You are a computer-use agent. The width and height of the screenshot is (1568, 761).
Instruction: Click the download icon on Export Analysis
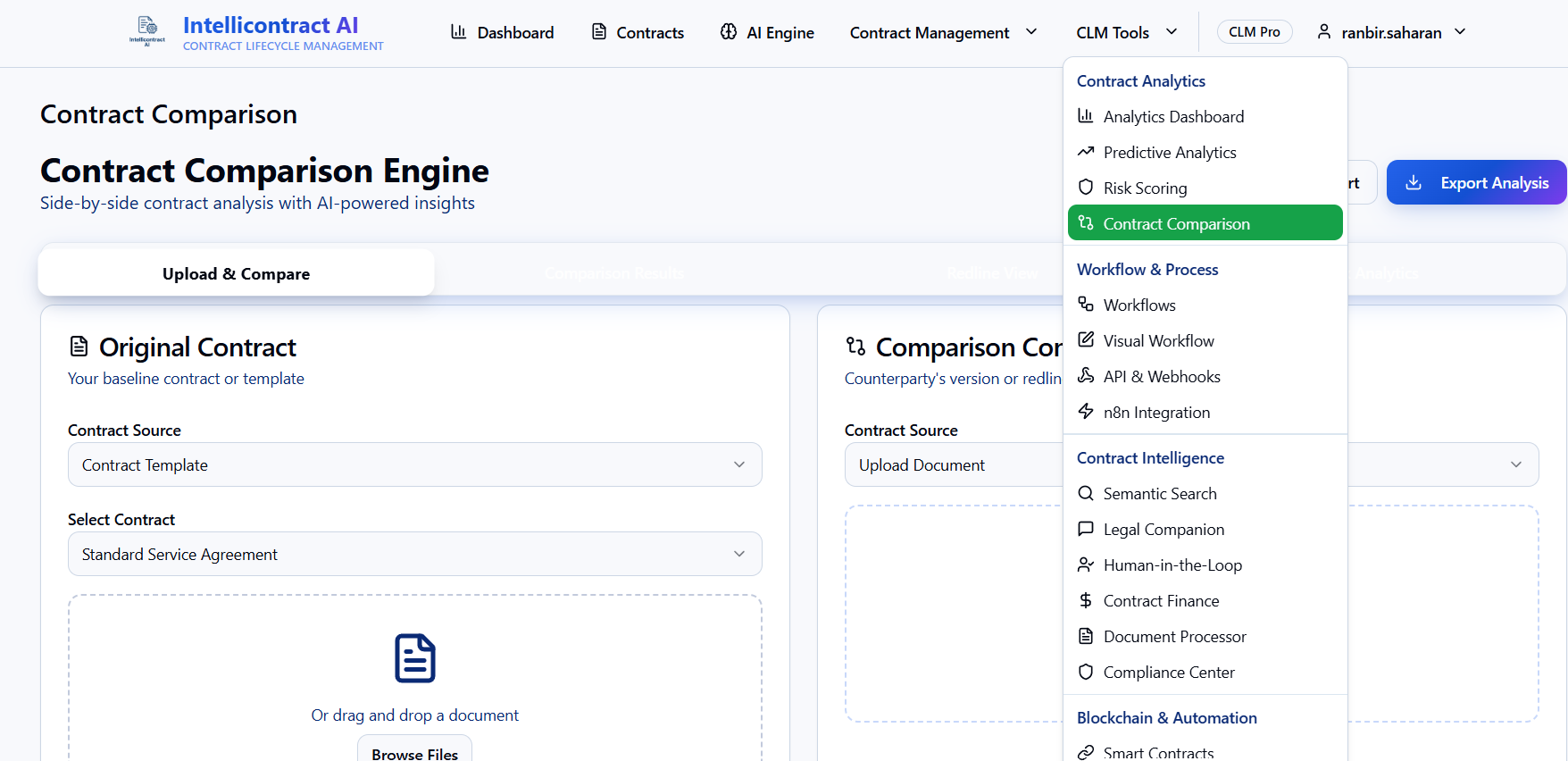[1414, 182]
